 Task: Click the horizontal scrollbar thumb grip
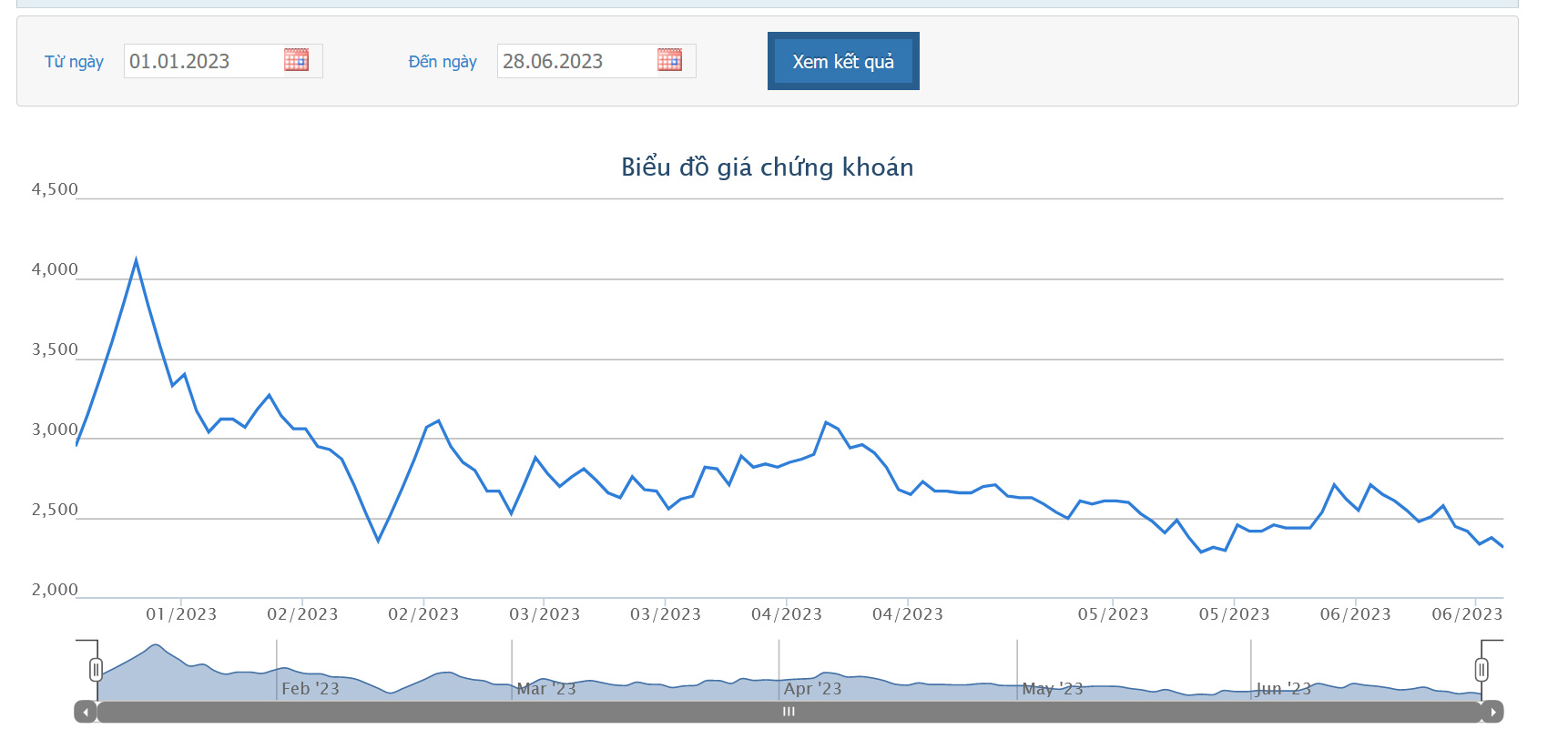click(x=789, y=712)
